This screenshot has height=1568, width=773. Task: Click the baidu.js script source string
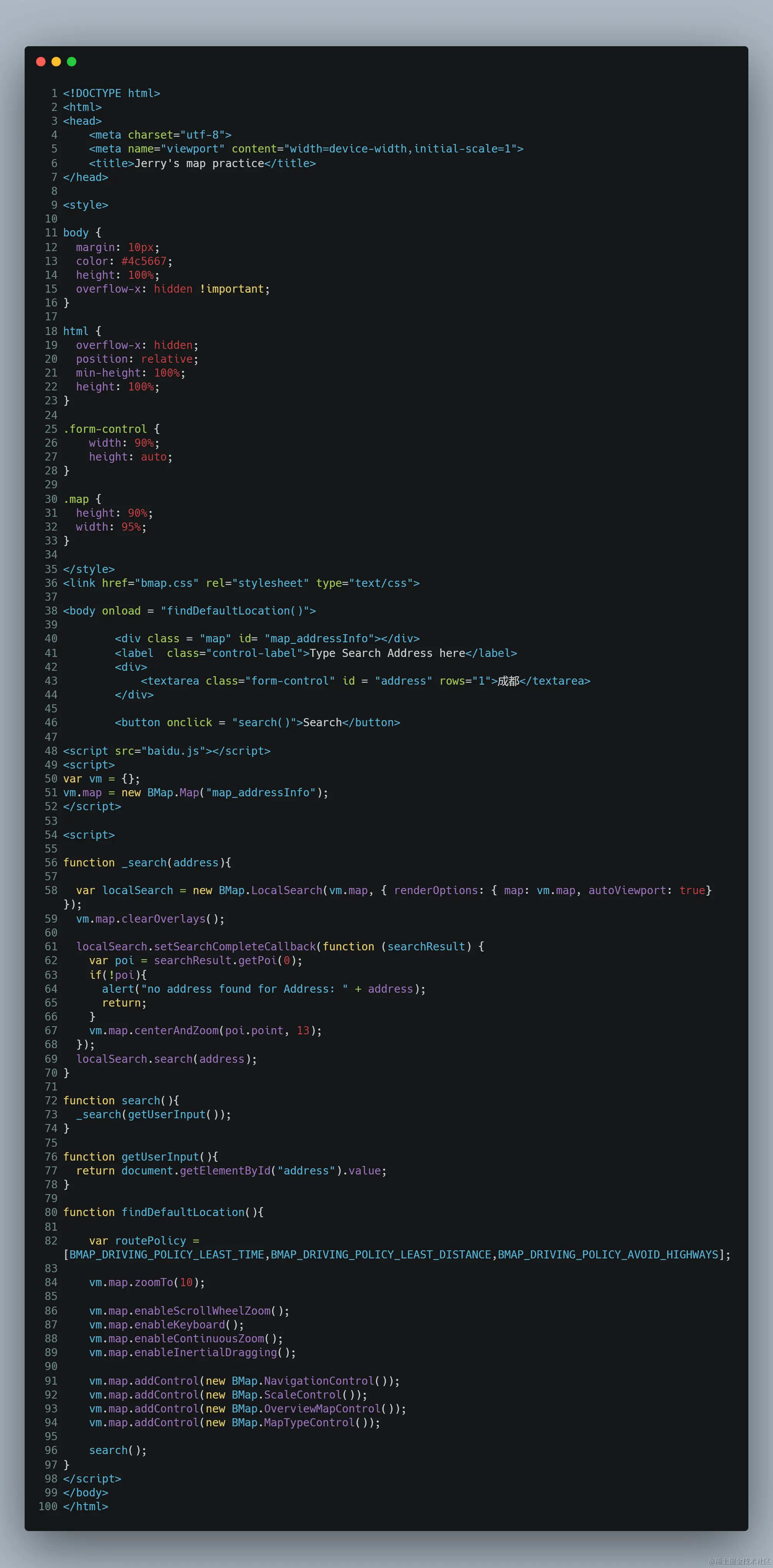(173, 751)
